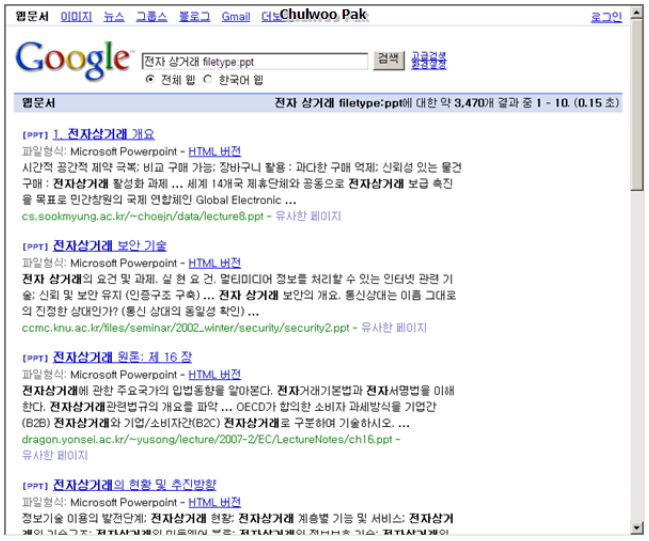Open the 뉴스 tab link
The width and height of the screenshot is (649, 541).
(114, 17)
